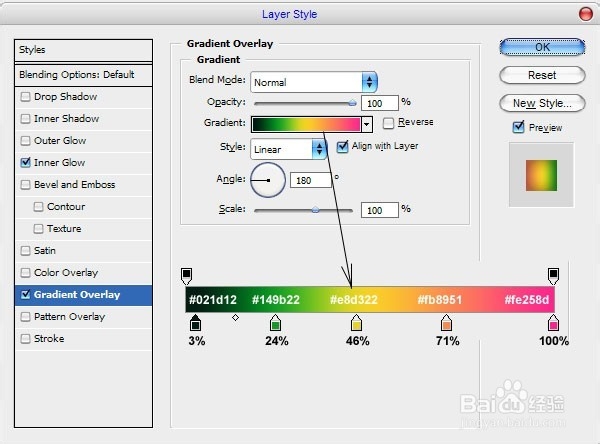The image size is (600, 444).
Task: Uncheck the Gradient Overlay checkbox
Action: (x=25, y=295)
